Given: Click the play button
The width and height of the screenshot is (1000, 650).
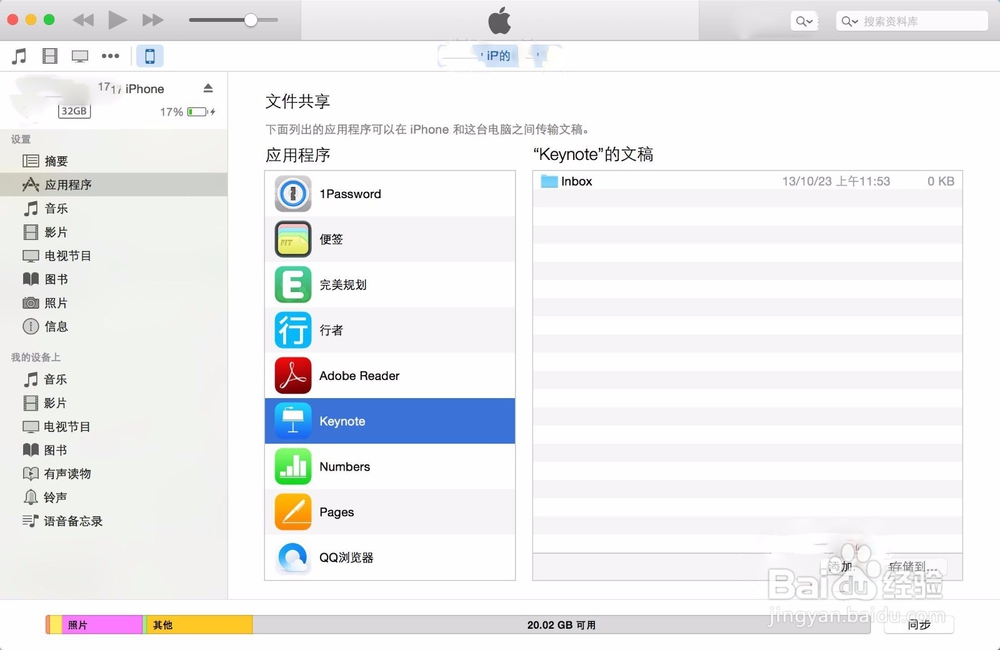Looking at the screenshot, I should pyautogui.click(x=117, y=20).
